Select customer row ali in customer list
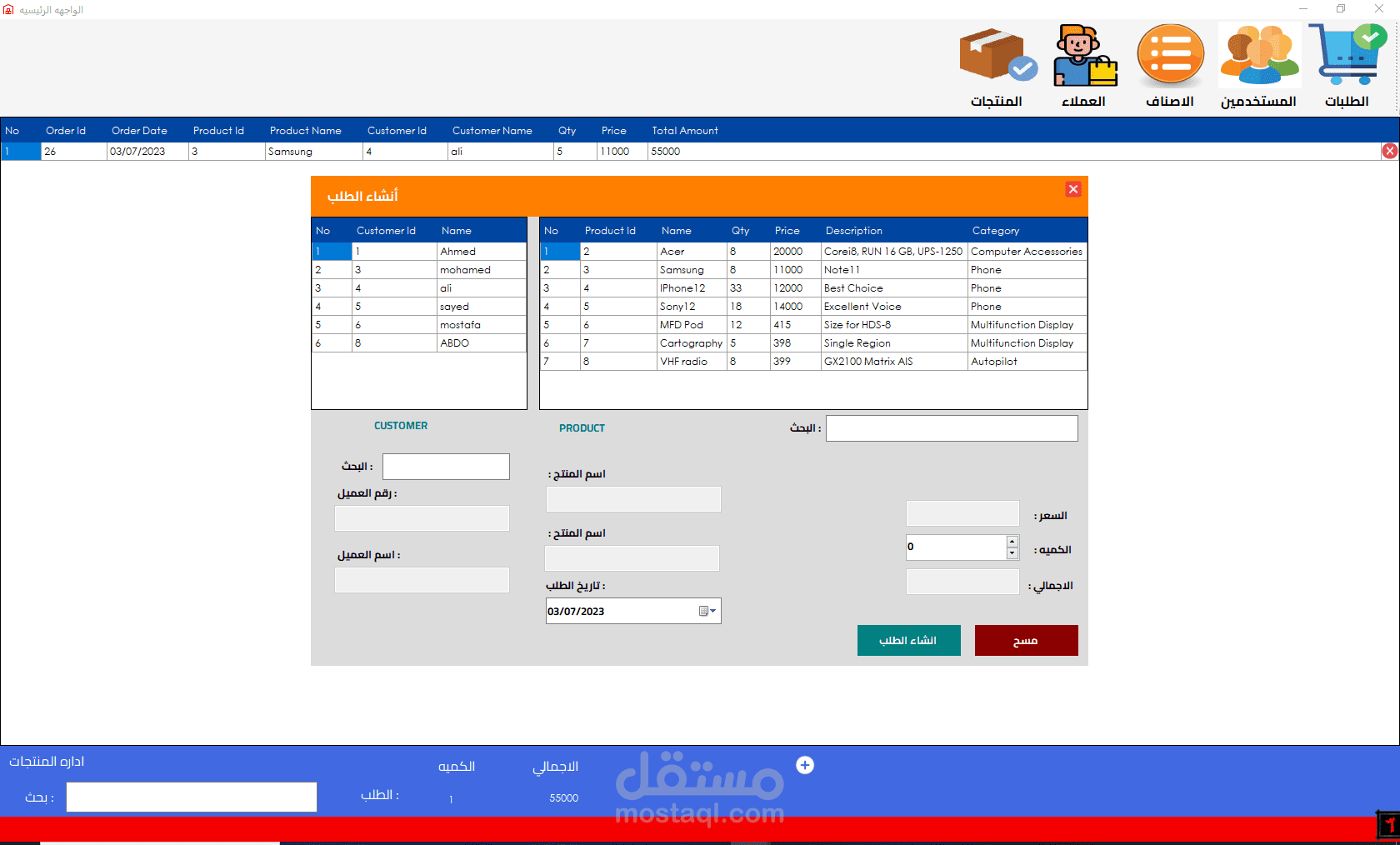Image resolution: width=1400 pixels, height=845 pixels. pos(419,288)
